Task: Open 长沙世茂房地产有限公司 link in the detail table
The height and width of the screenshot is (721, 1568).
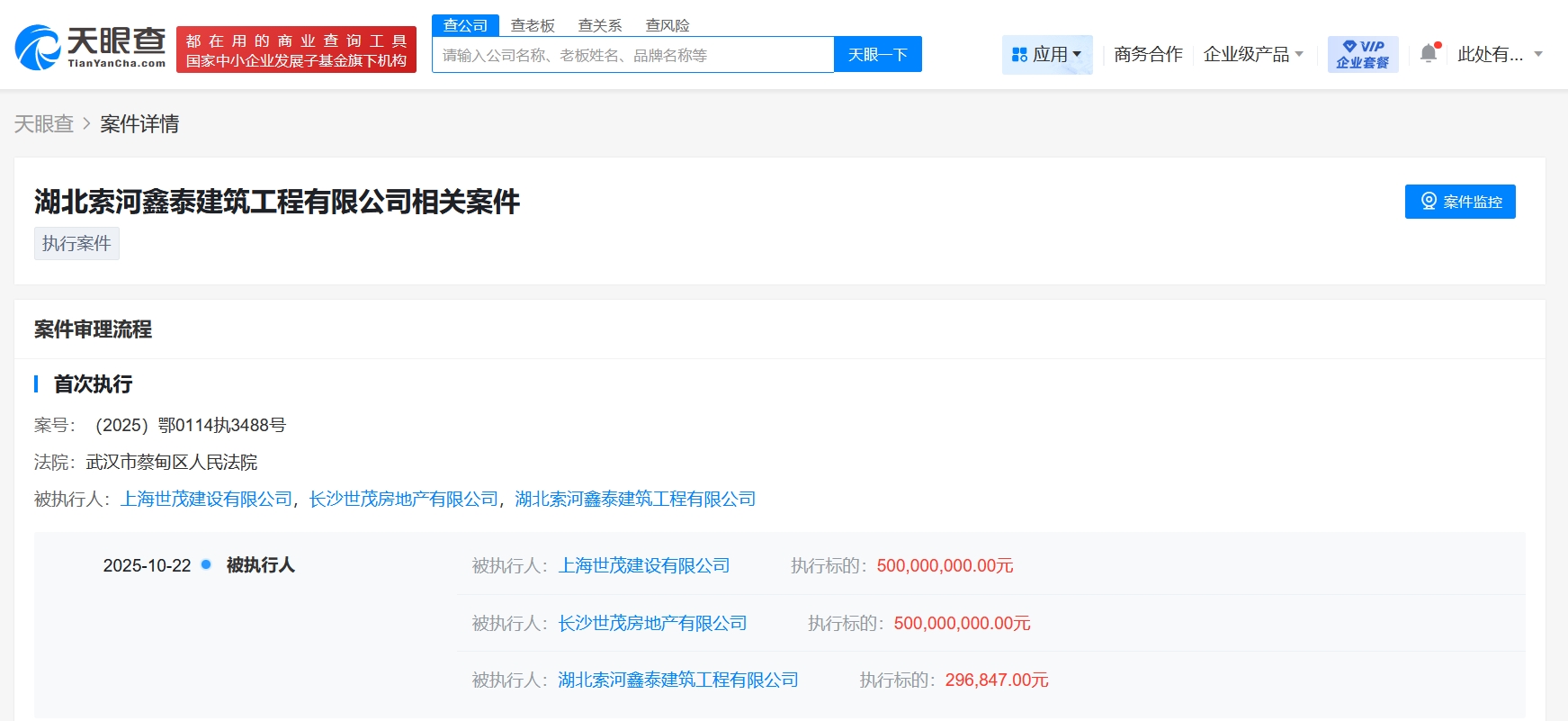Action: pyautogui.click(x=652, y=623)
